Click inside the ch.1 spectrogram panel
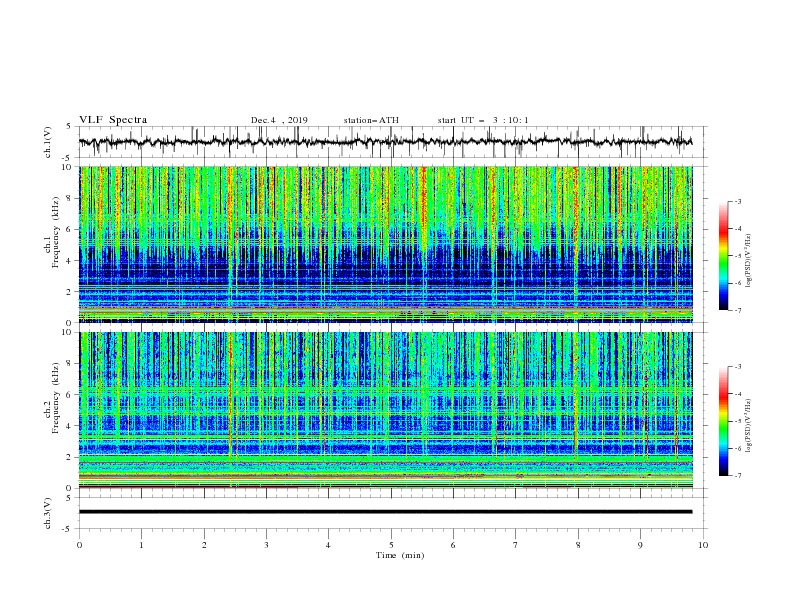The width and height of the screenshot is (792, 612). 385,244
